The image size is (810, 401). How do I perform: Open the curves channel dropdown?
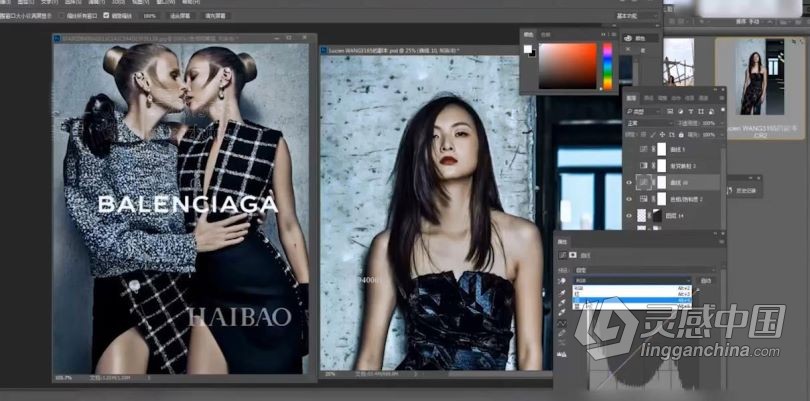(632, 281)
